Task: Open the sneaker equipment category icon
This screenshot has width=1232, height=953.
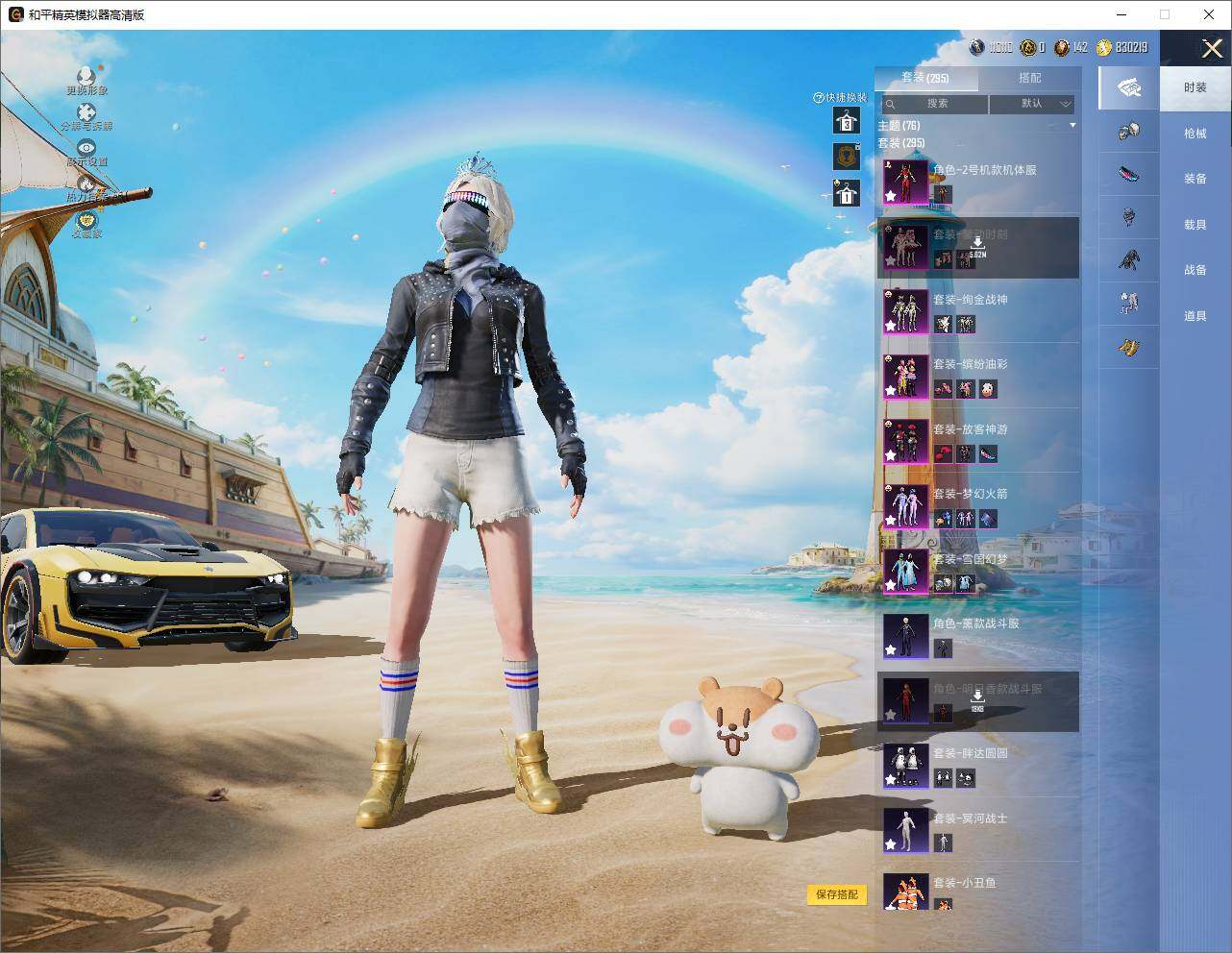Action: [1129, 175]
